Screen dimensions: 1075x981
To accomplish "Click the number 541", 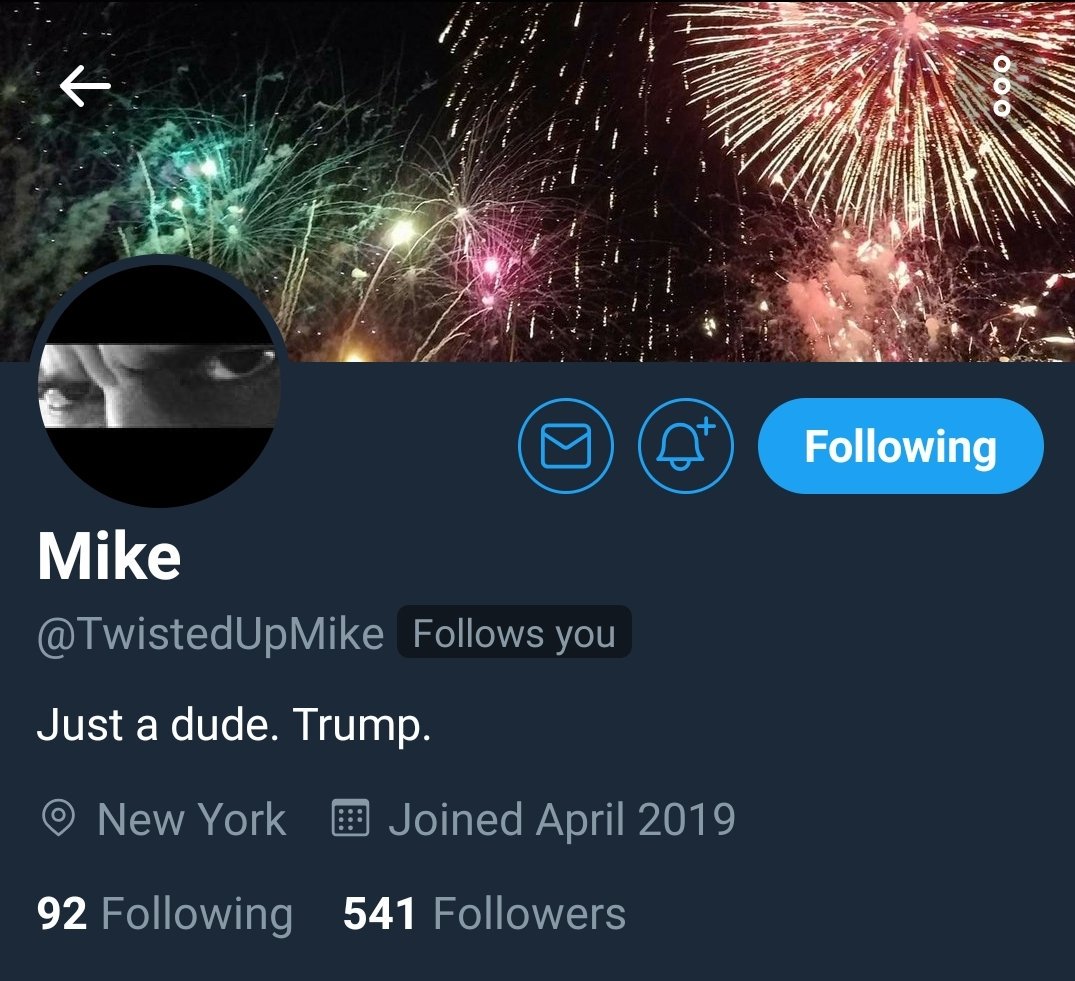I will pyautogui.click(x=379, y=914).
